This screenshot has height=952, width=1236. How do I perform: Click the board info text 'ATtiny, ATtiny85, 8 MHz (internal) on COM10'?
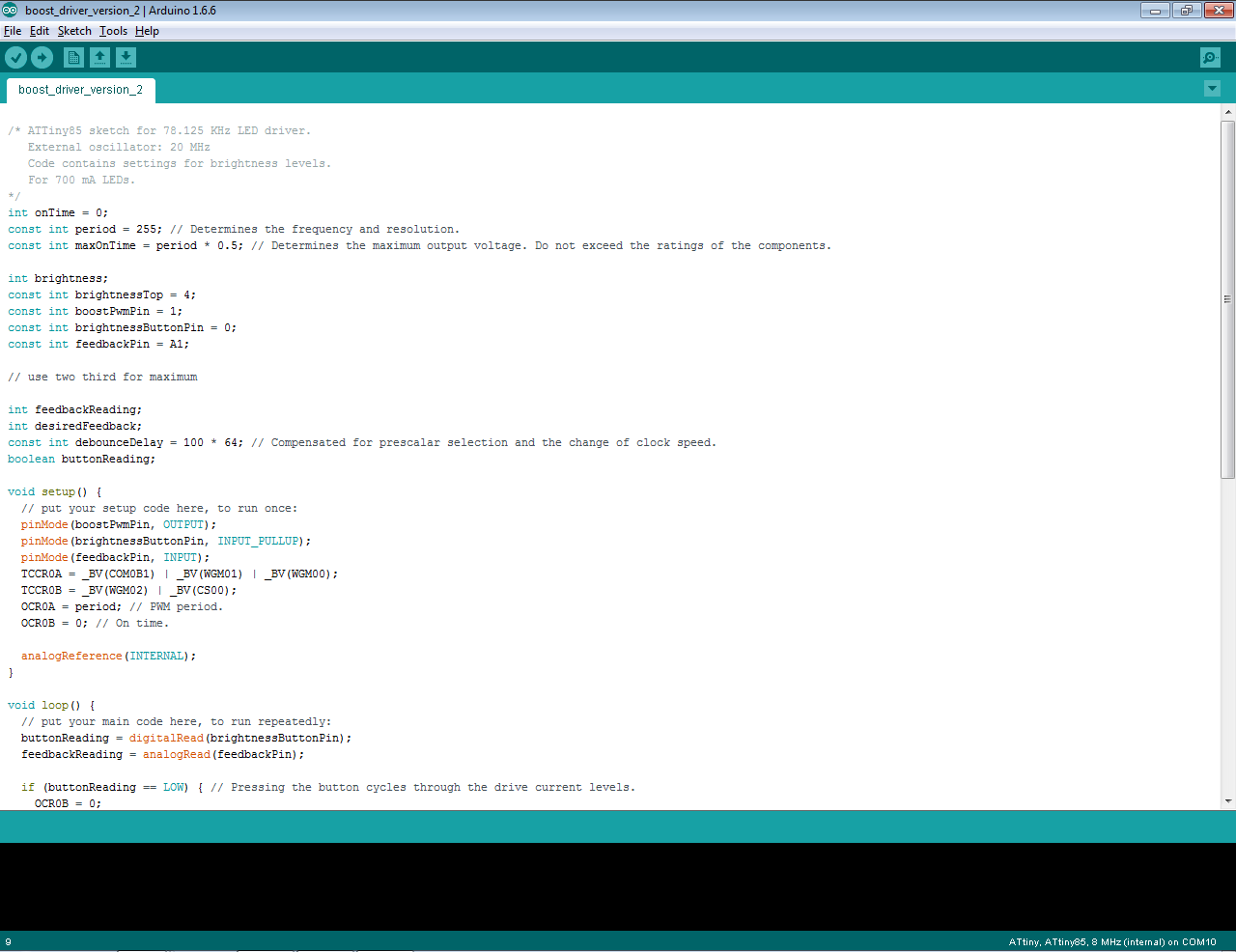1112,942
